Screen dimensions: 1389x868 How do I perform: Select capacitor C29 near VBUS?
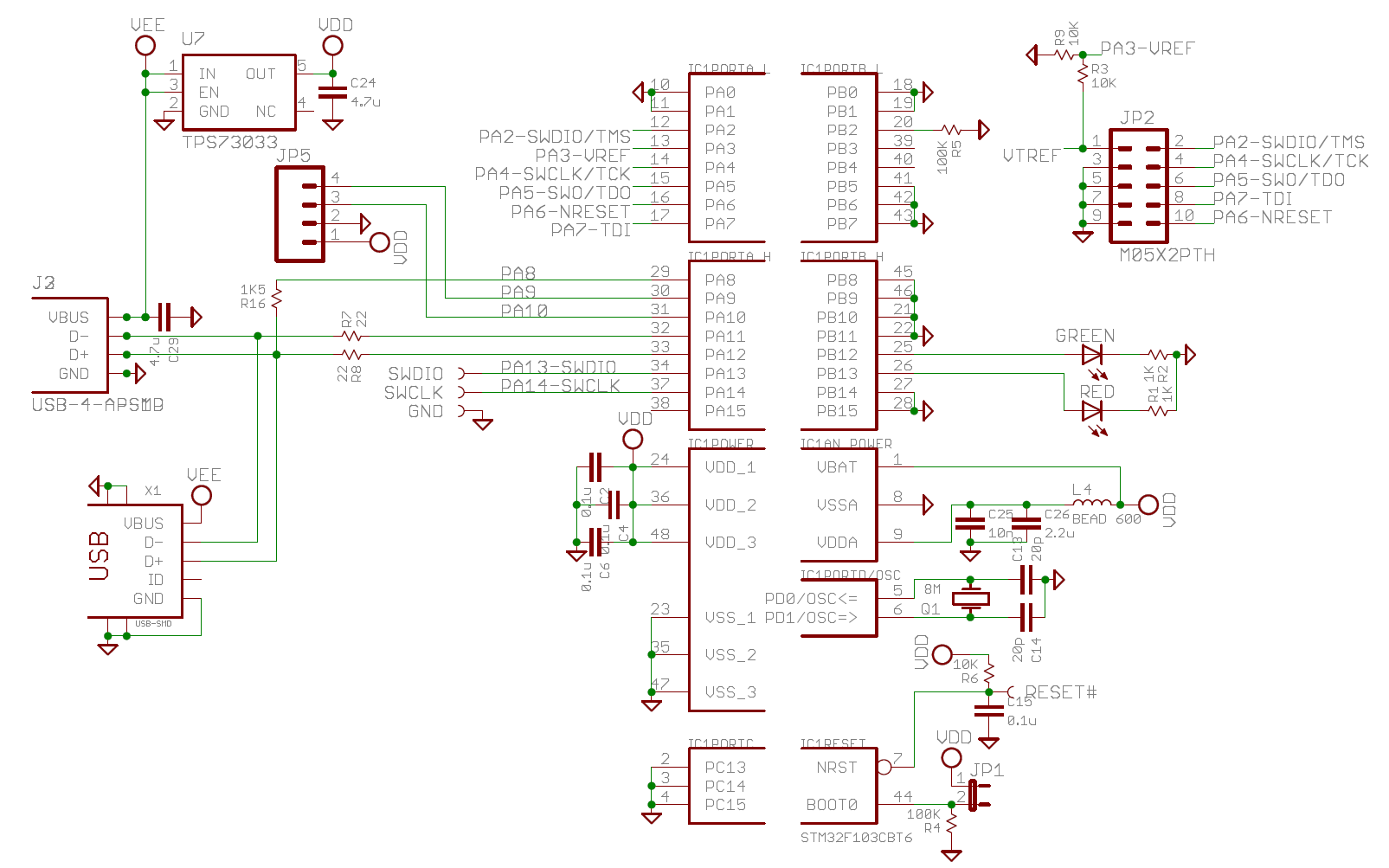(x=164, y=317)
